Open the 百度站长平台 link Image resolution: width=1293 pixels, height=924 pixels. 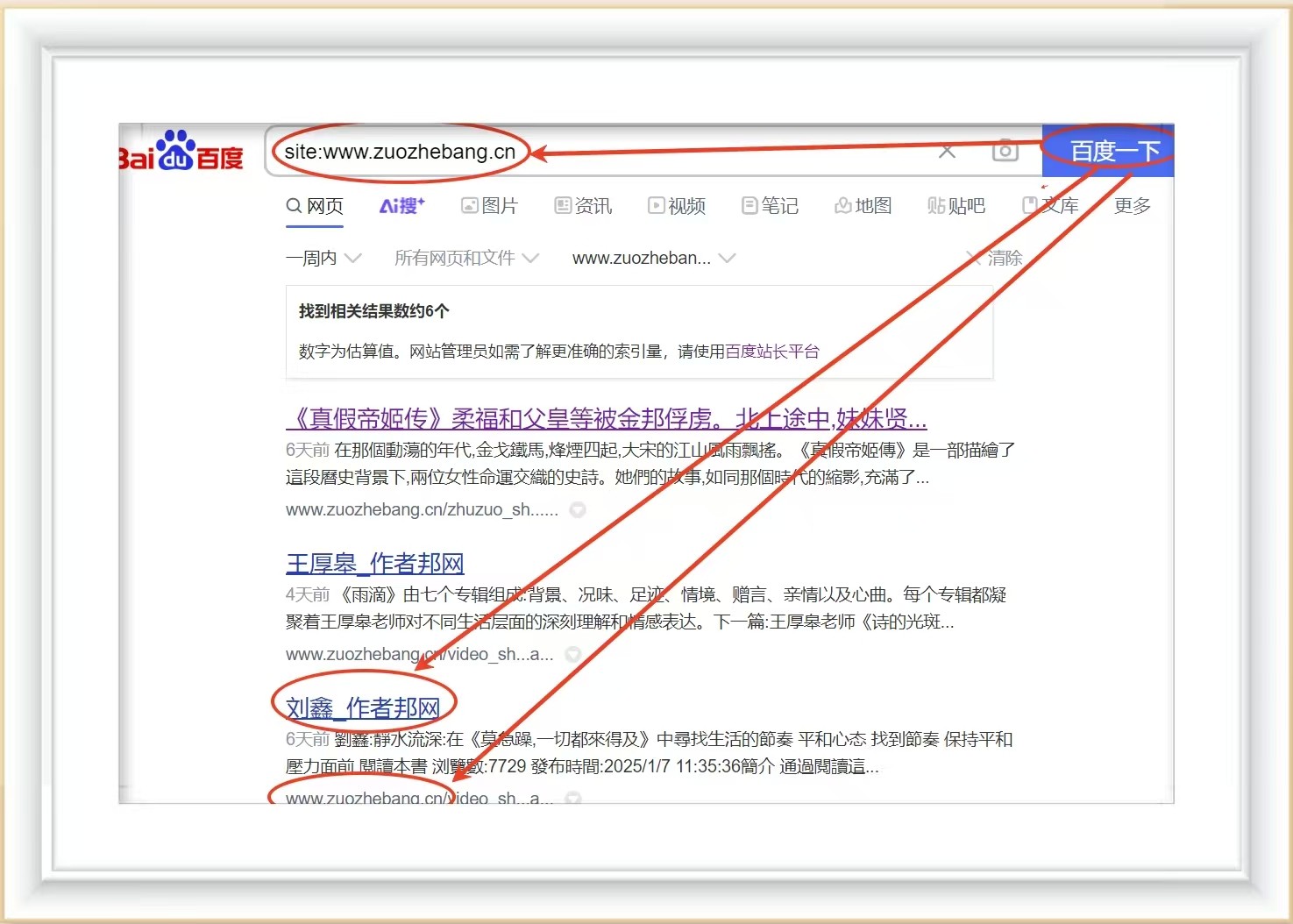click(772, 352)
